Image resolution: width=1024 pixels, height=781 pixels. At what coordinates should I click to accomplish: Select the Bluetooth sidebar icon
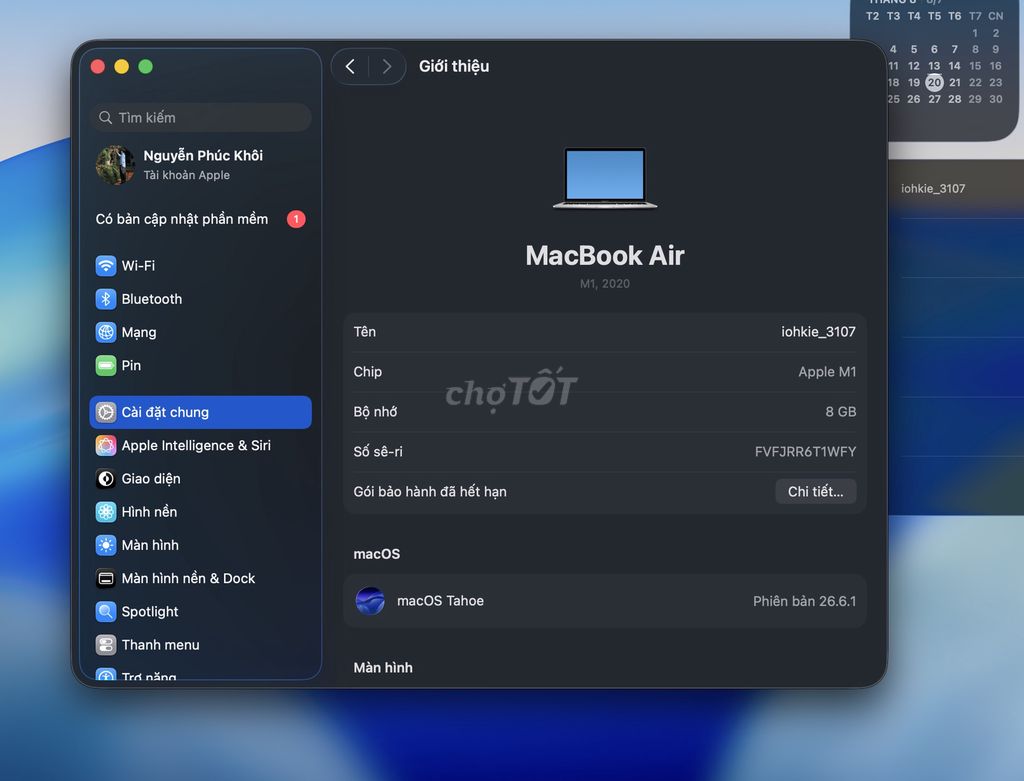(106, 299)
